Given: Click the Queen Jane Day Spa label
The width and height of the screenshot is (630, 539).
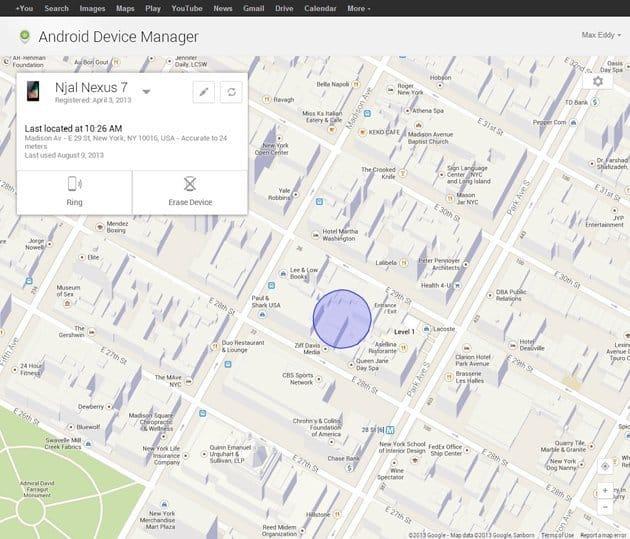Looking at the screenshot, I should pos(372,364).
